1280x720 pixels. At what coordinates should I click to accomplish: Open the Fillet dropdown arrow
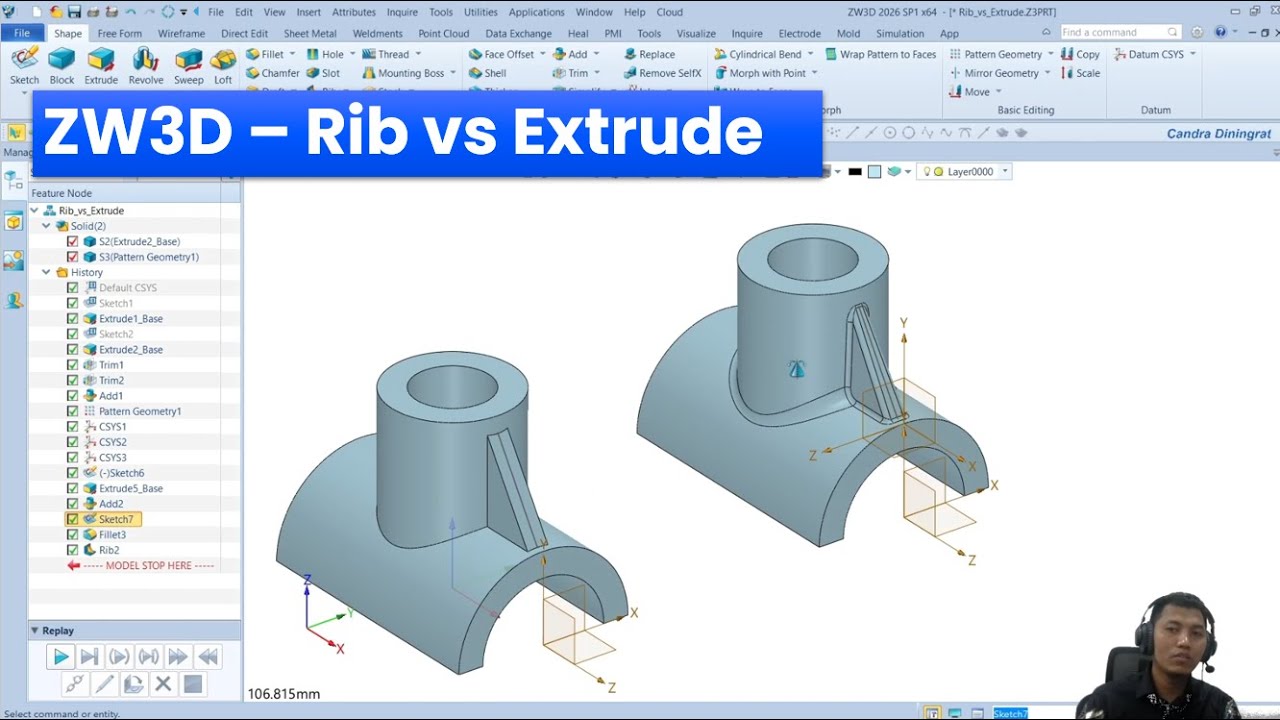pos(293,54)
